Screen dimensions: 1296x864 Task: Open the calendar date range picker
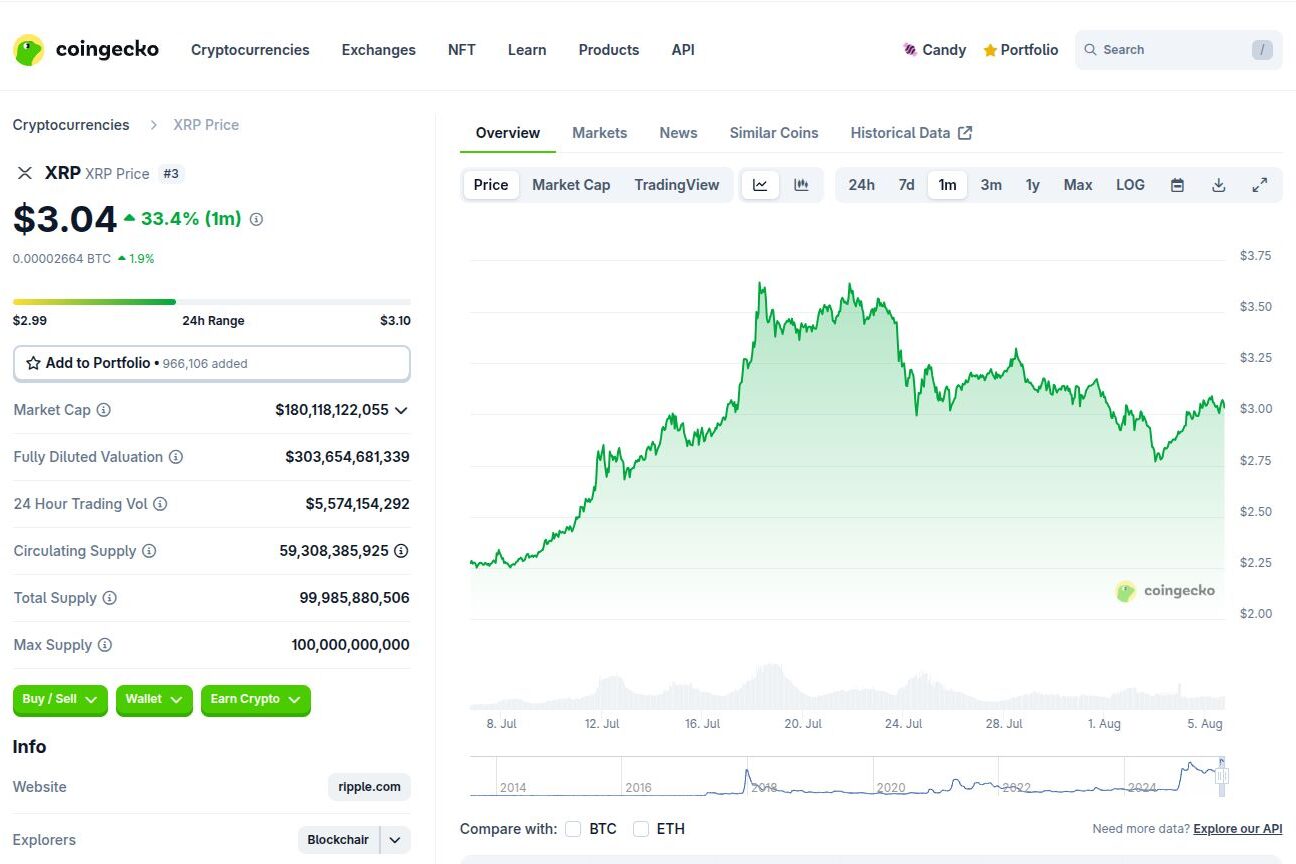1177,185
